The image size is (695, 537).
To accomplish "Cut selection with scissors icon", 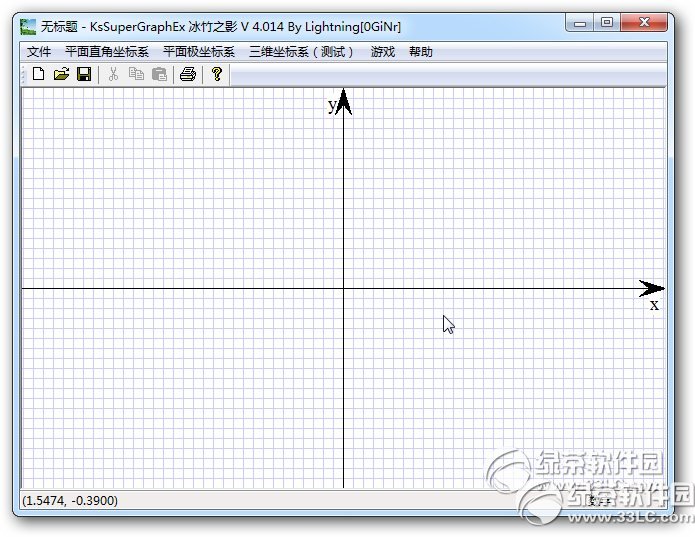I will [113, 74].
